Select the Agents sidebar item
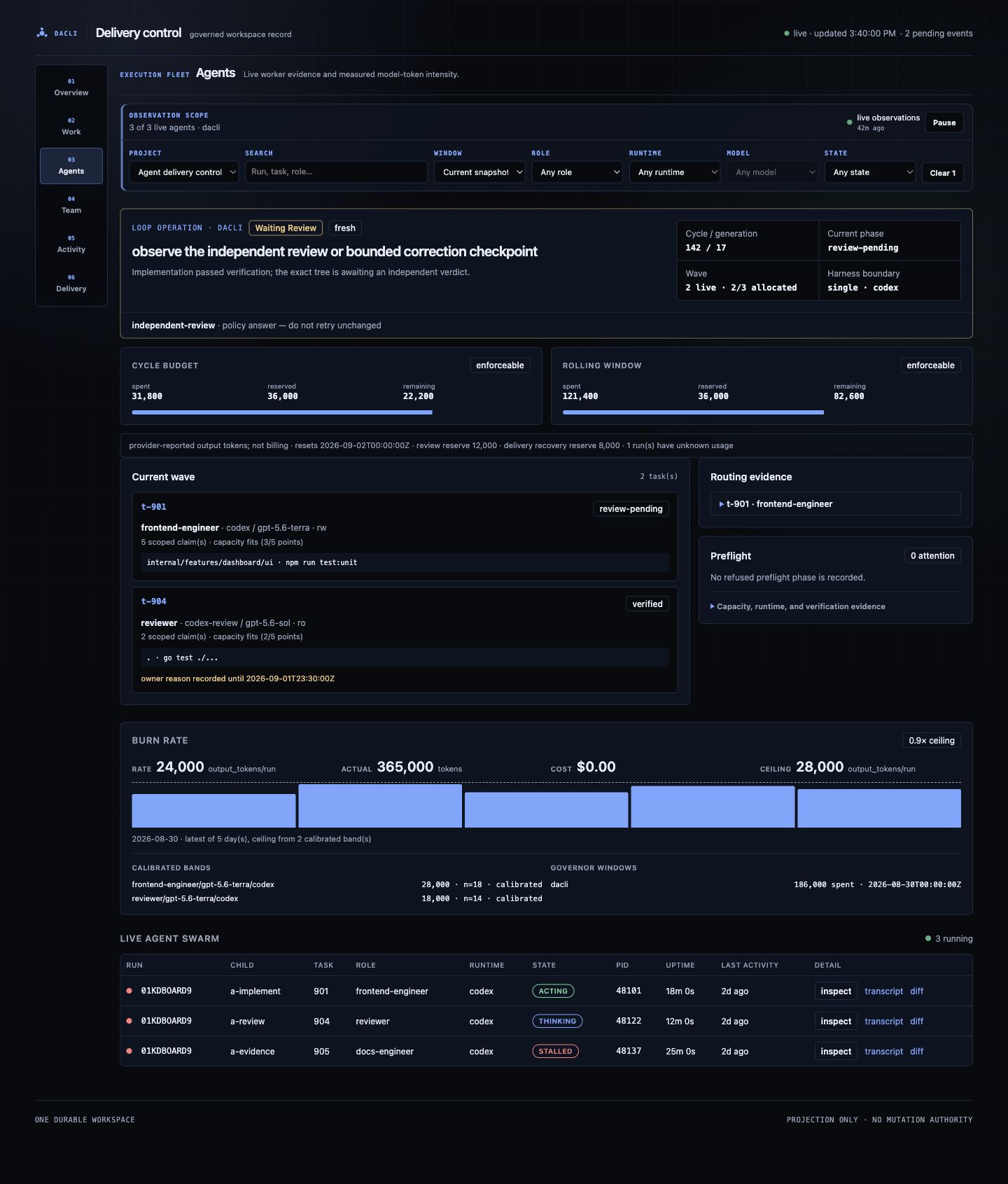The image size is (1008, 1184). coord(71,166)
